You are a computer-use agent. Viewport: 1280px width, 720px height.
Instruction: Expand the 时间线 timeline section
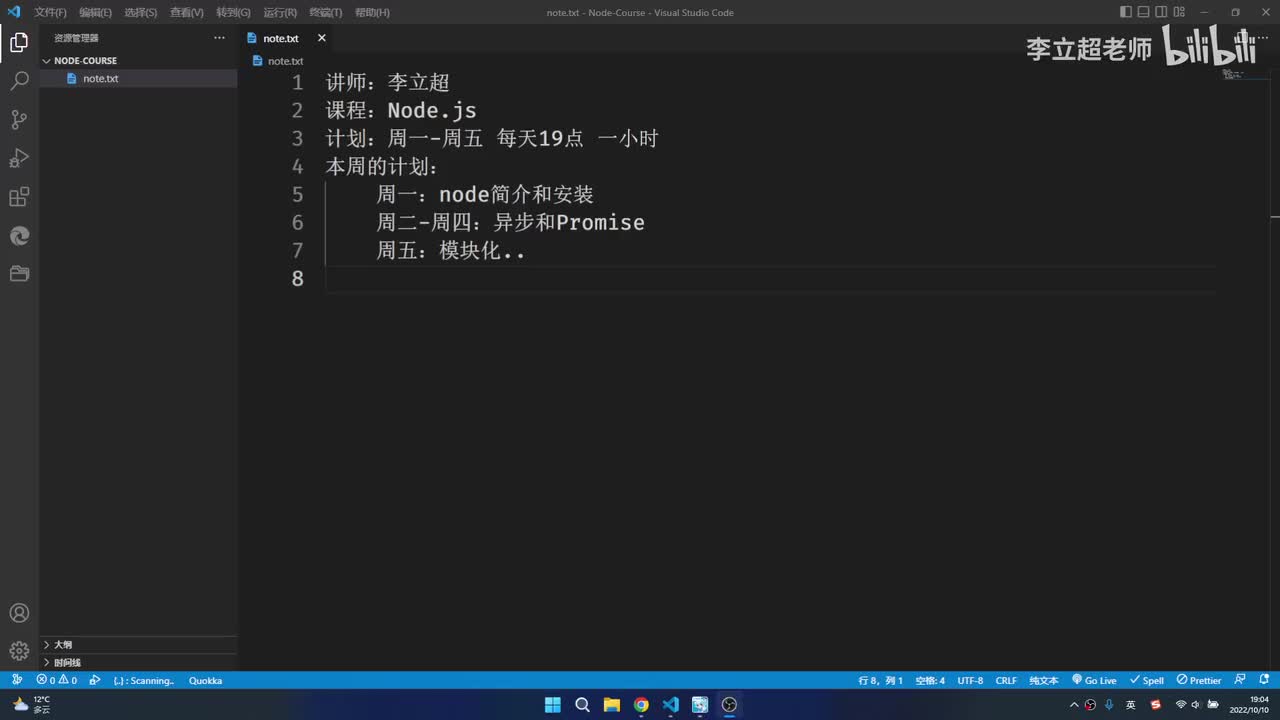tap(138, 662)
